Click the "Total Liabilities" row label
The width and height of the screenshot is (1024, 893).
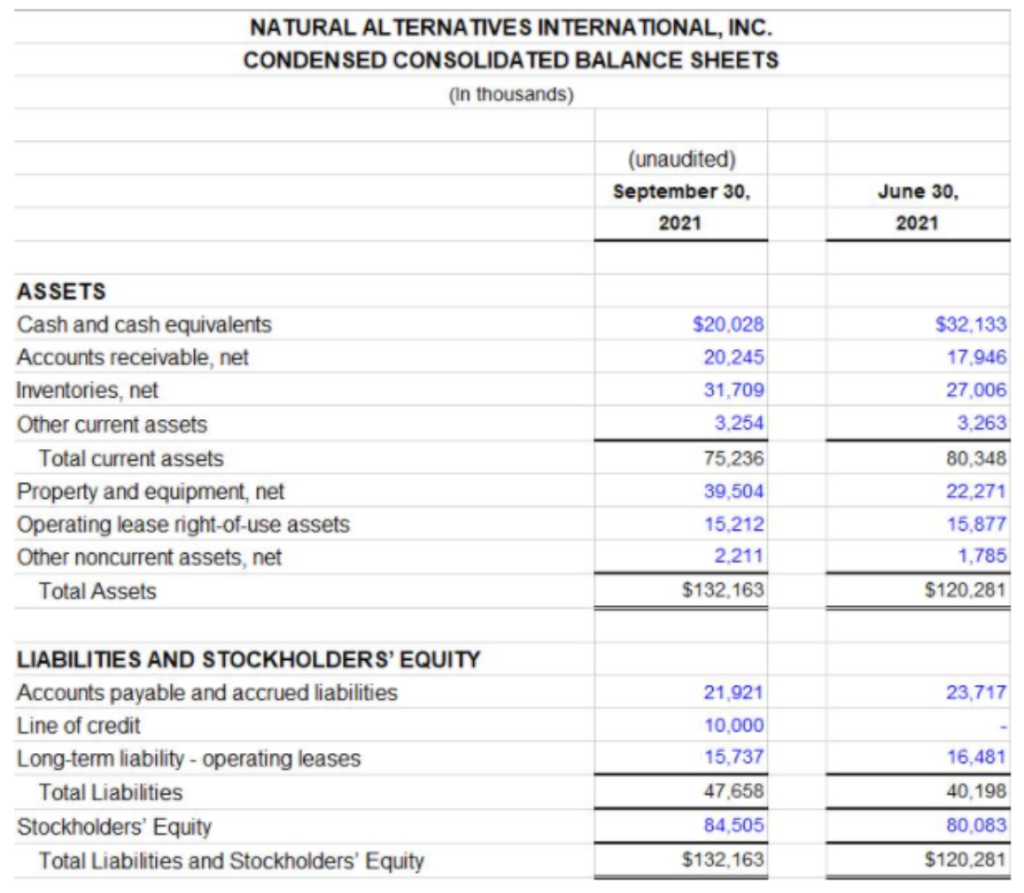click(111, 792)
